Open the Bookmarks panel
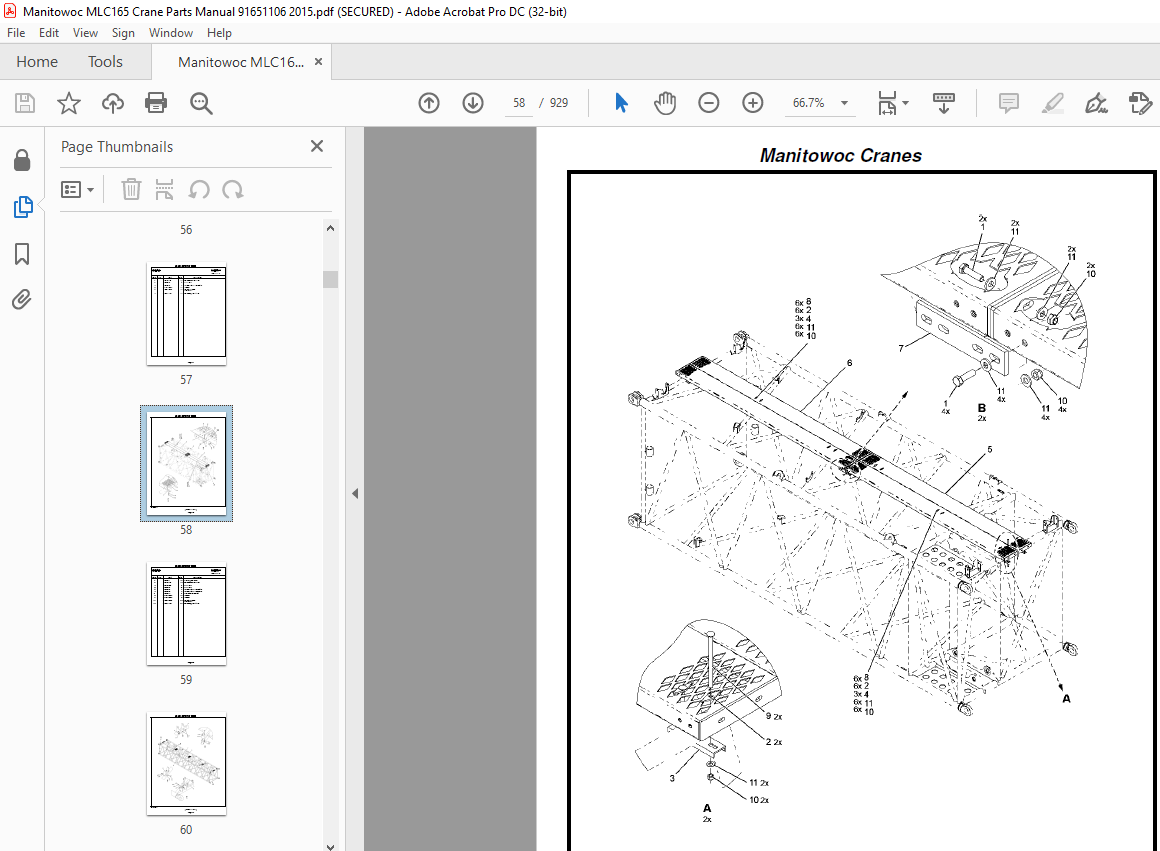Image resolution: width=1160 pixels, height=851 pixels. pos(22,254)
